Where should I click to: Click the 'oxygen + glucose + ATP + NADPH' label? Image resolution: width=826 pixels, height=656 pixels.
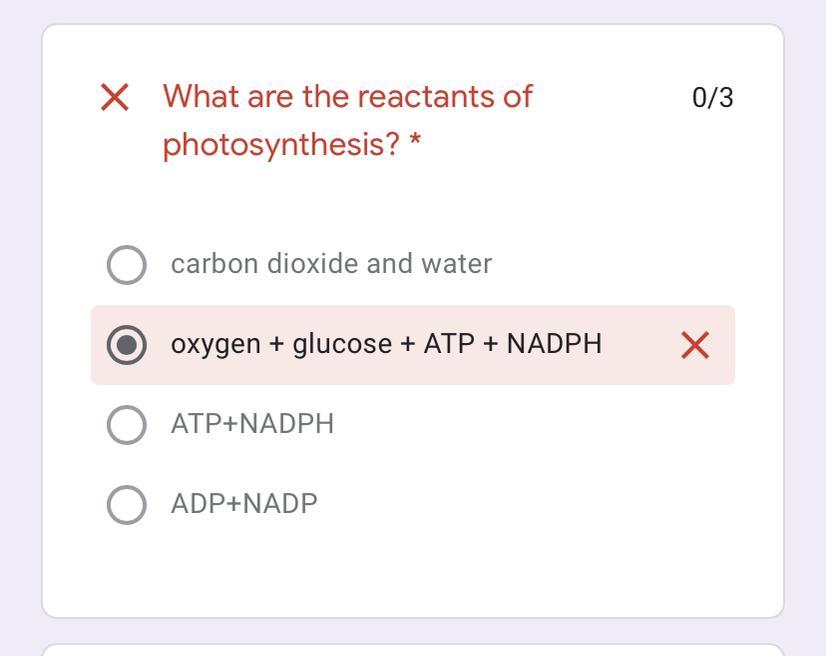point(386,344)
